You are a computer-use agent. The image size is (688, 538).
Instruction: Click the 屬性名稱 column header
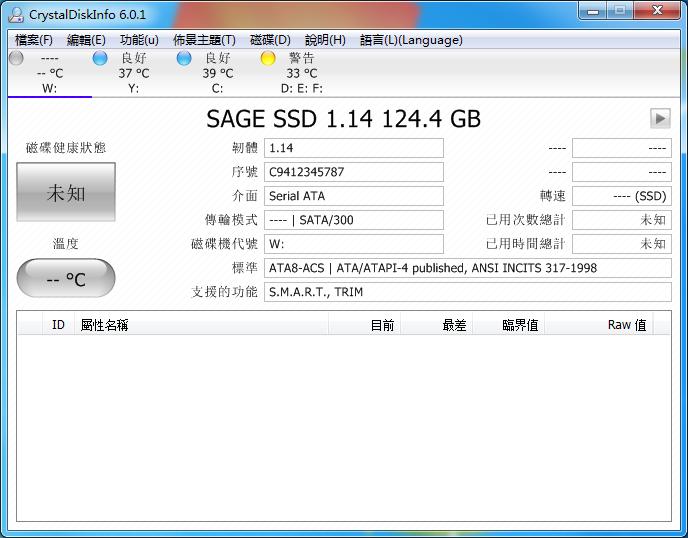click(104, 325)
